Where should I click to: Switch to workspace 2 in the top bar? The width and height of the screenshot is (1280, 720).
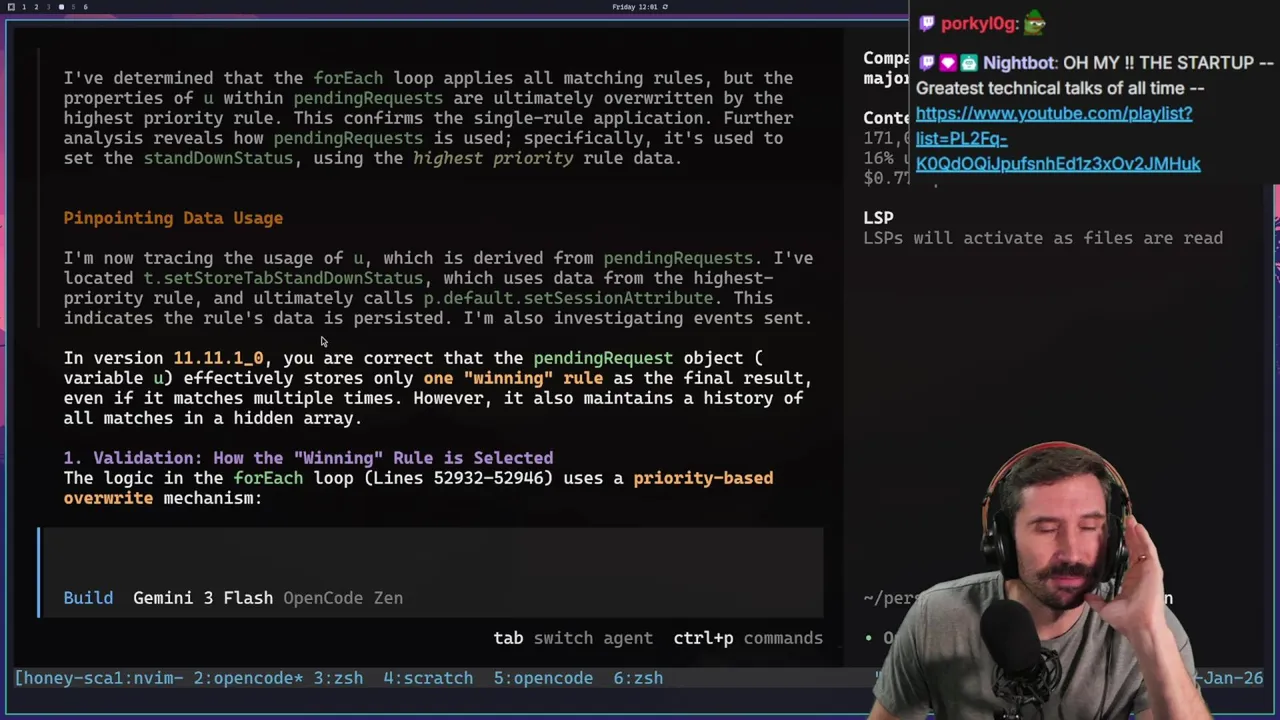(36, 7)
